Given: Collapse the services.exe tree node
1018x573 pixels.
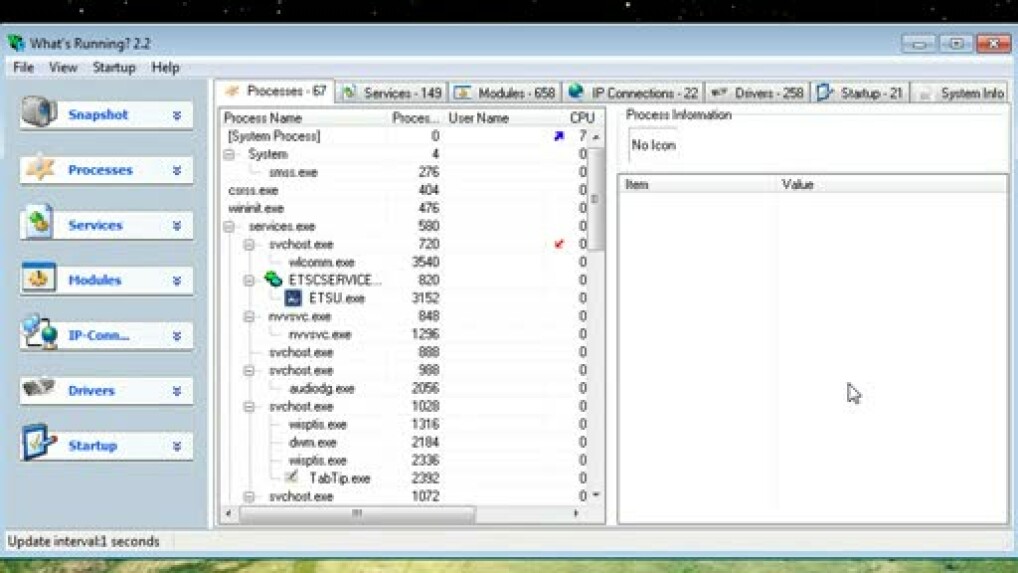Looking at the screenshot, I should [229, 227].
